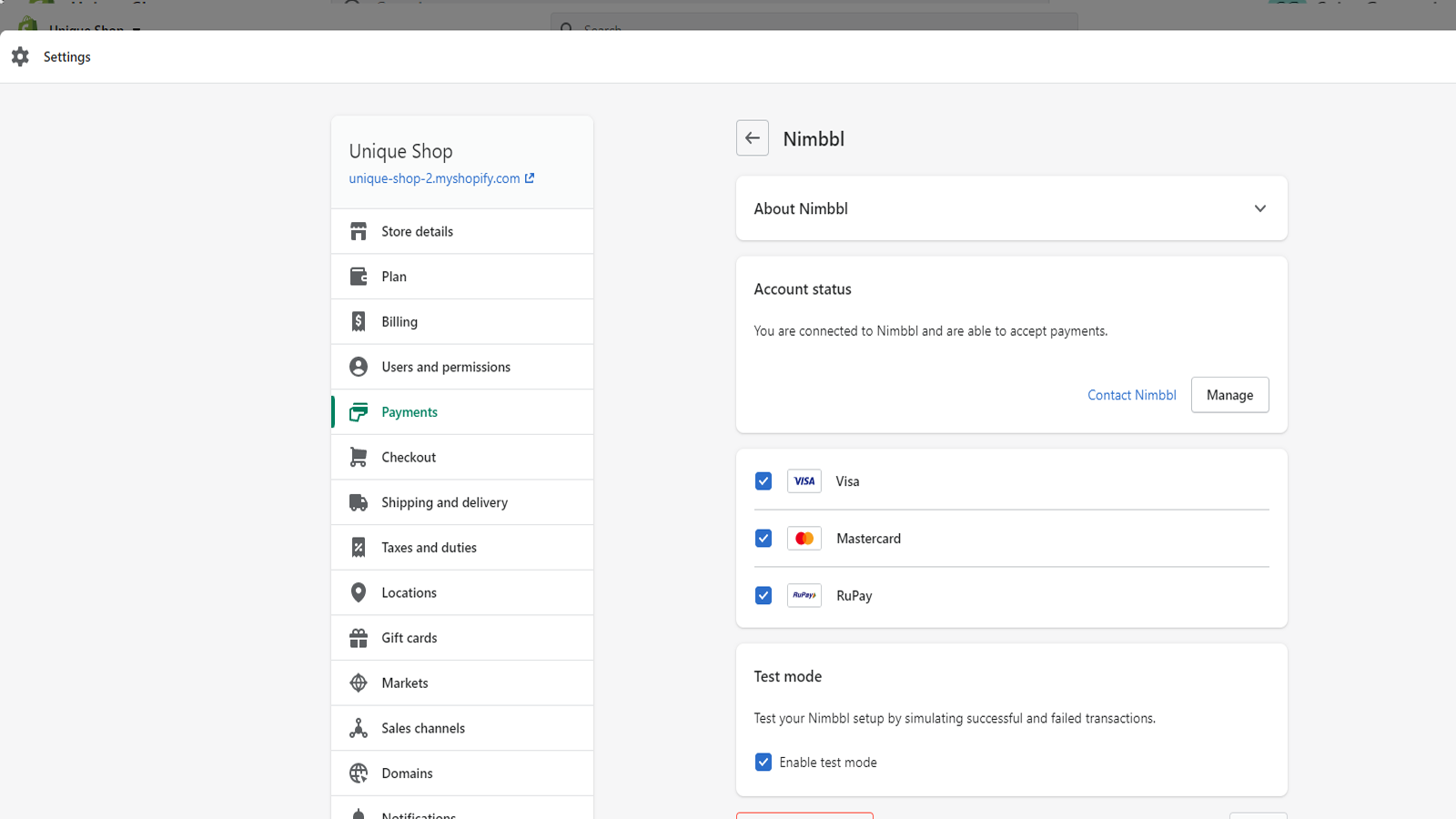Open Shipping and delivery settings
The image size is (1456, 819).
462,502
